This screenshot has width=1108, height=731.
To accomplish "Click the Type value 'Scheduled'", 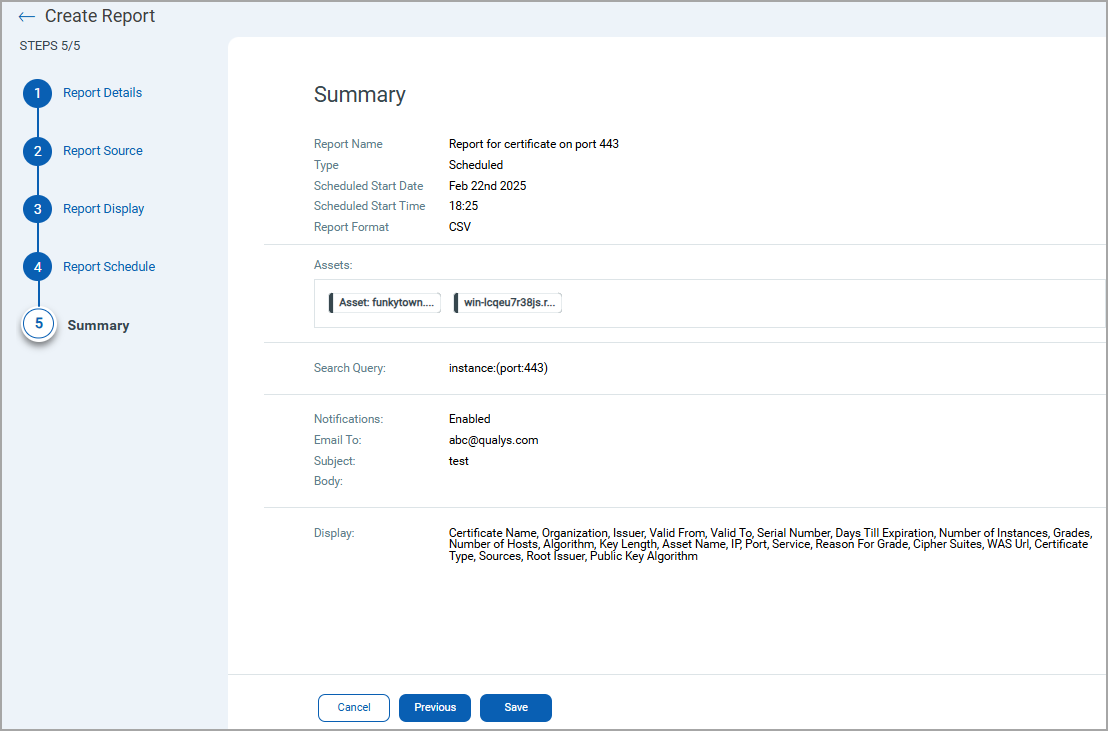I will pos(476,165).
